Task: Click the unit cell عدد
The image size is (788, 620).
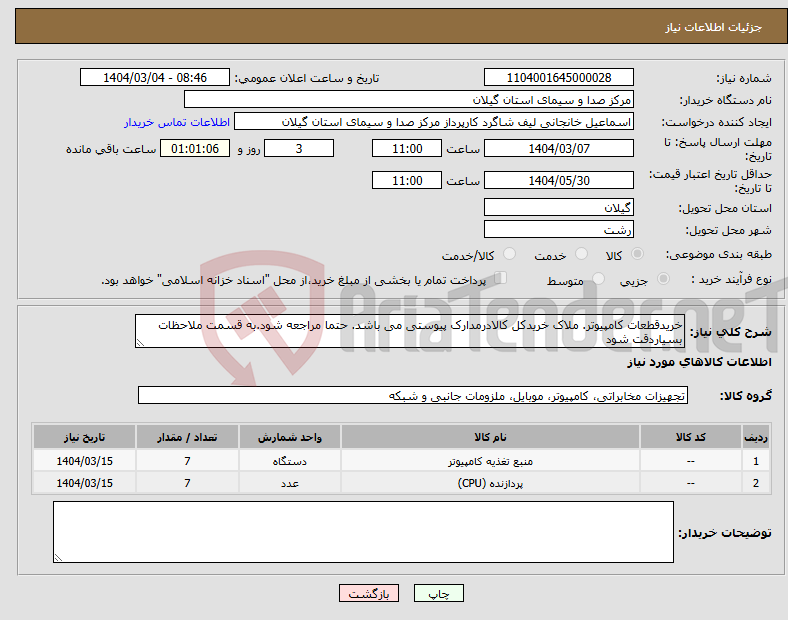Action: click(290, 483)
